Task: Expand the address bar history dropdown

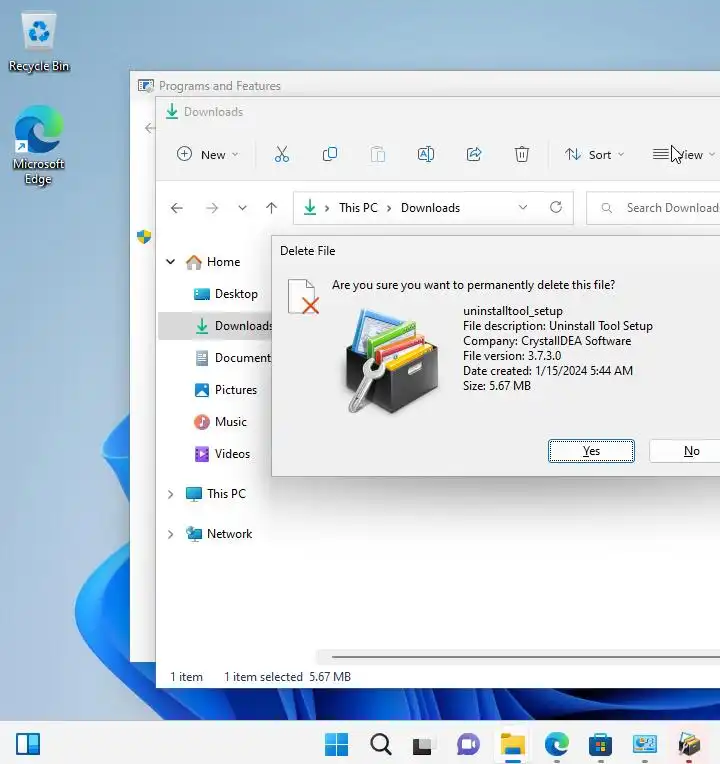Action: pyautogui.click(x=523, y=208)
